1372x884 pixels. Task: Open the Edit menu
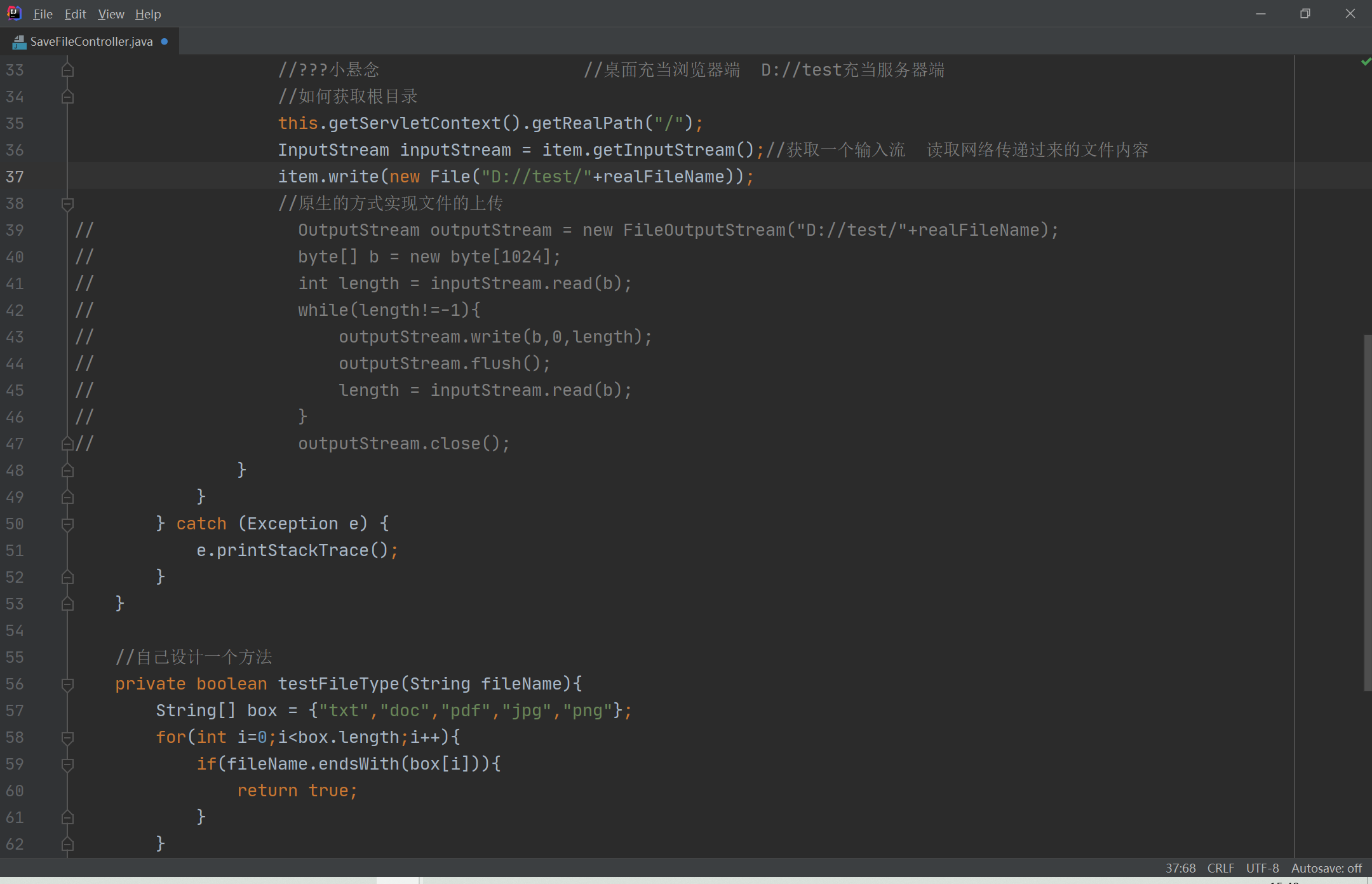75,14
